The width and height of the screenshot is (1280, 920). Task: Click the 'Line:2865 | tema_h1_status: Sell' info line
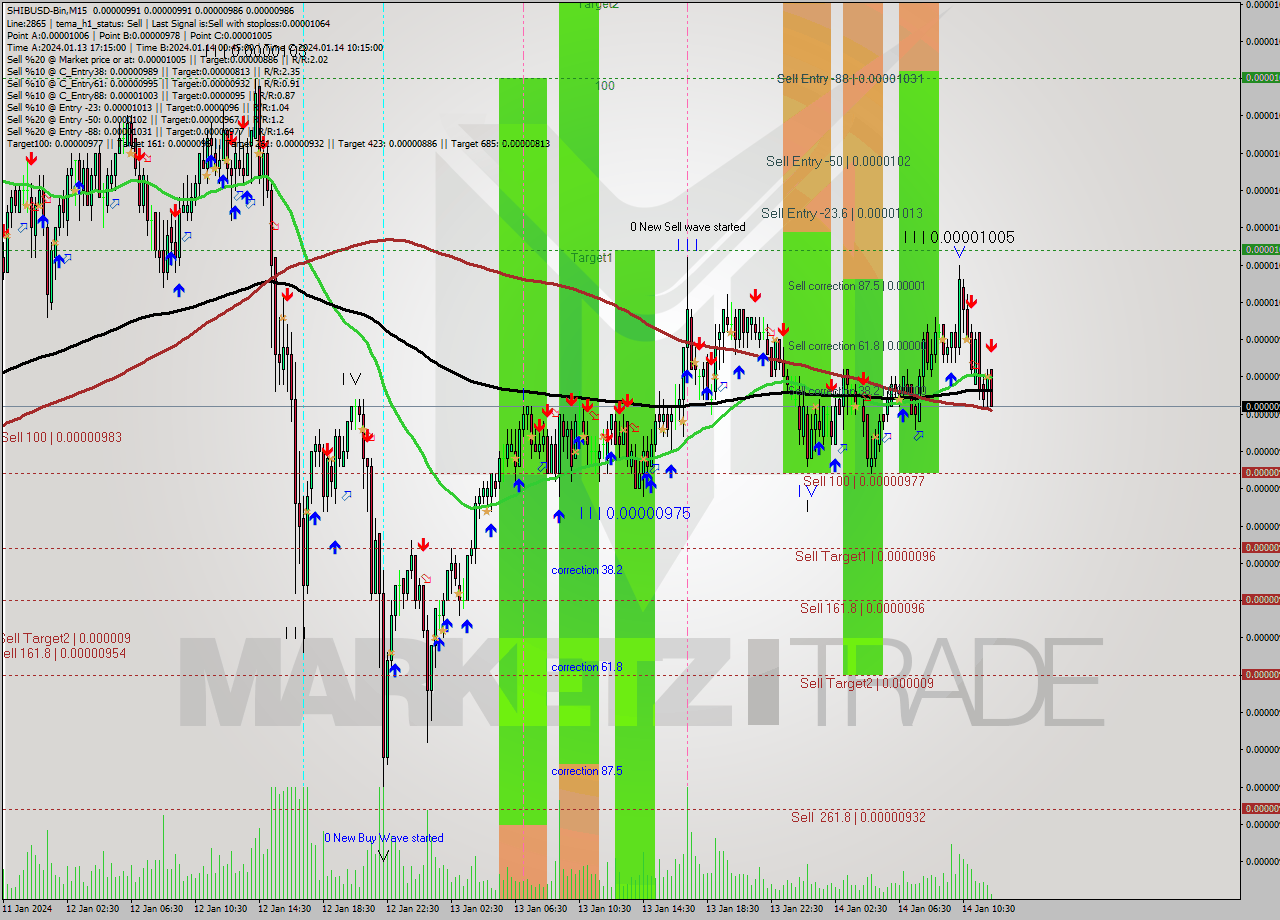tap(168, 23)
